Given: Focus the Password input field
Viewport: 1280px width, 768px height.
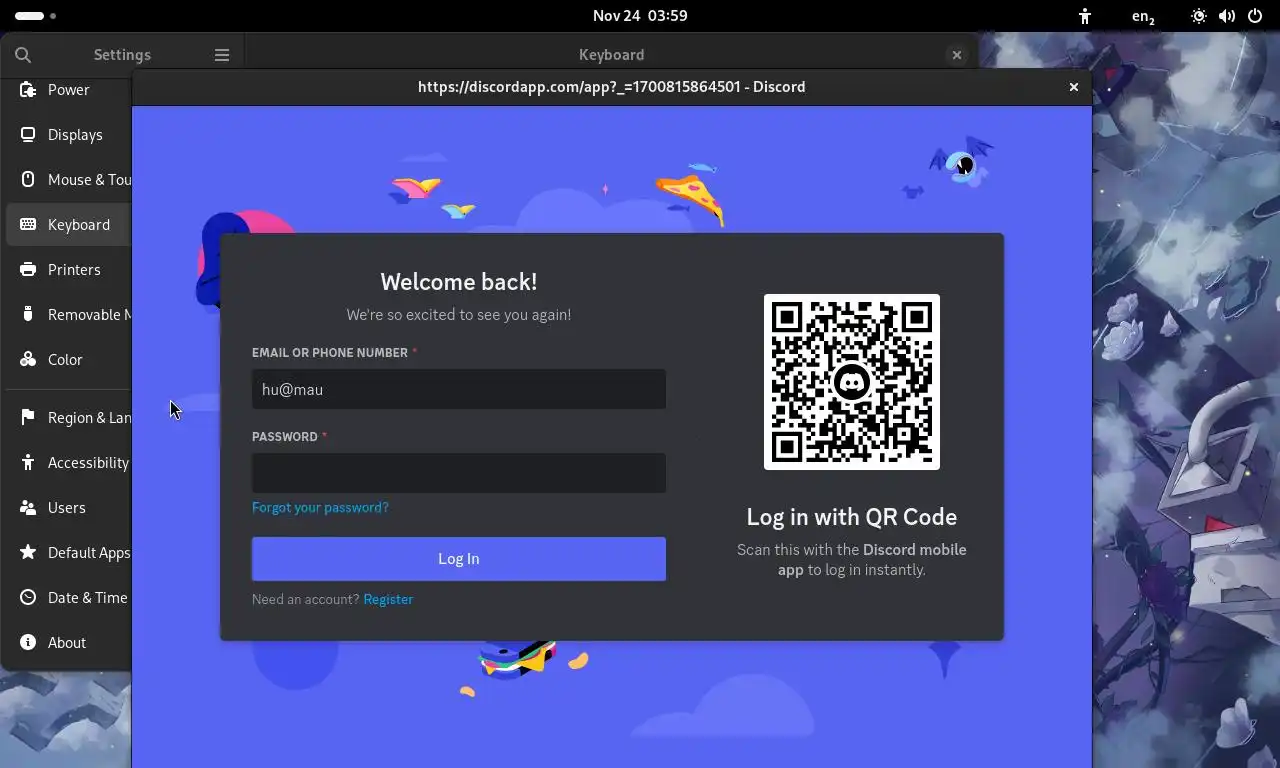Looking at the screenshot, I should pyautogui.click(x=459, y=473).
